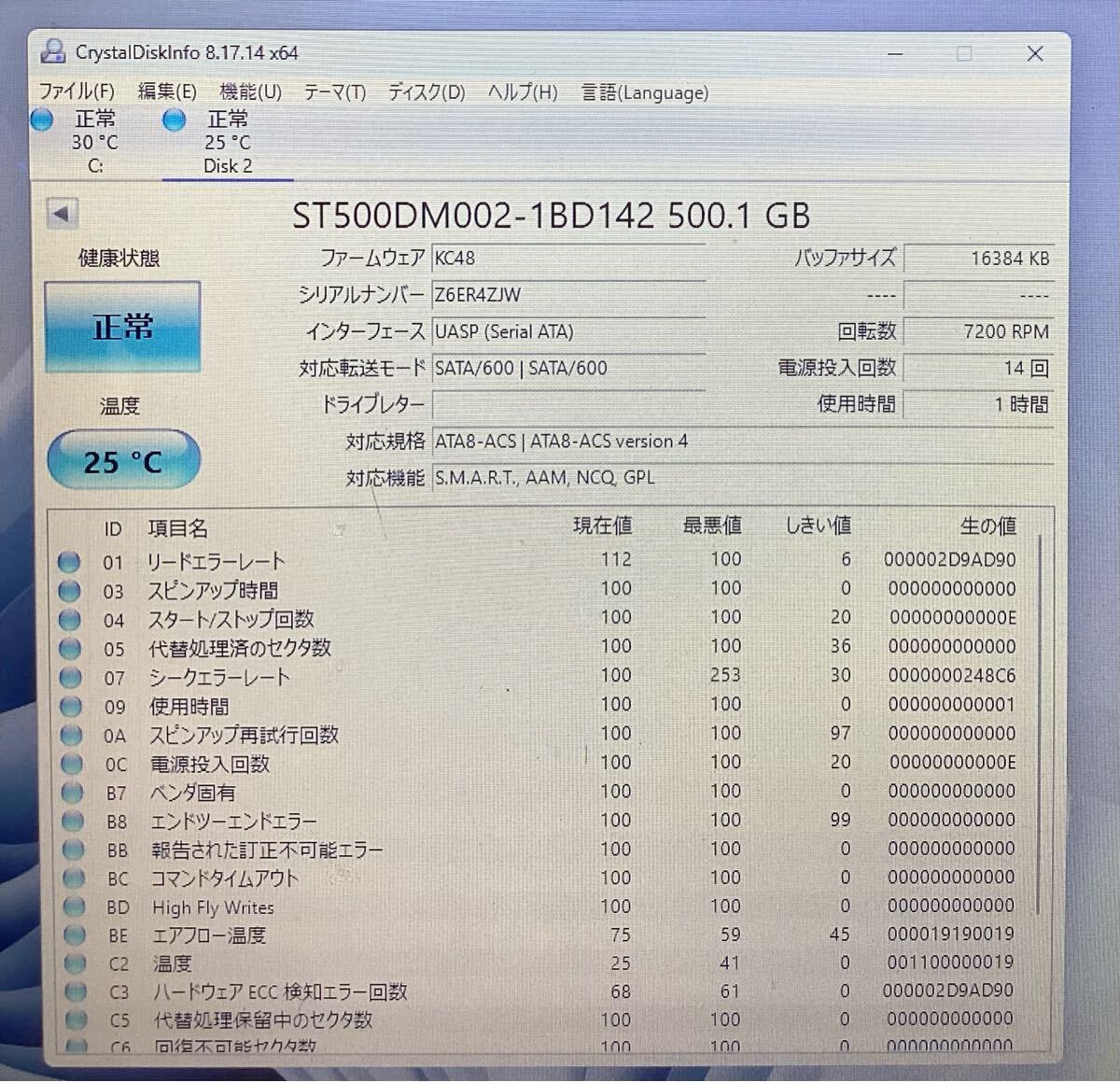Click the empty drive letter field
This screenshot has height=1082, width=1120.
(569, 405)
